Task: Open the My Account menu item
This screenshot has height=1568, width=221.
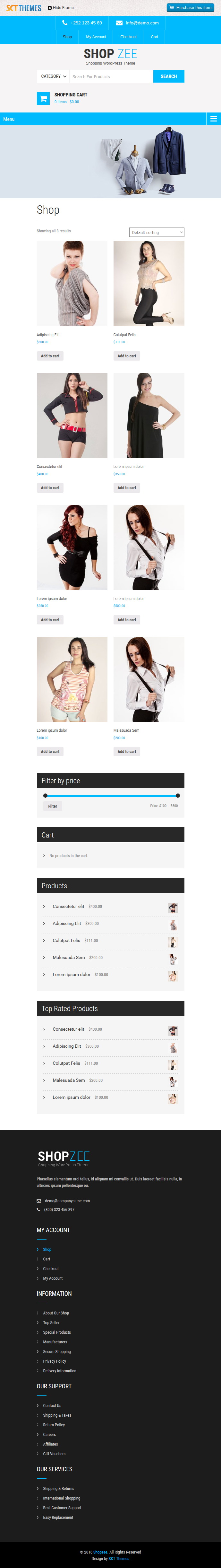Action: [x=96, y=37]
